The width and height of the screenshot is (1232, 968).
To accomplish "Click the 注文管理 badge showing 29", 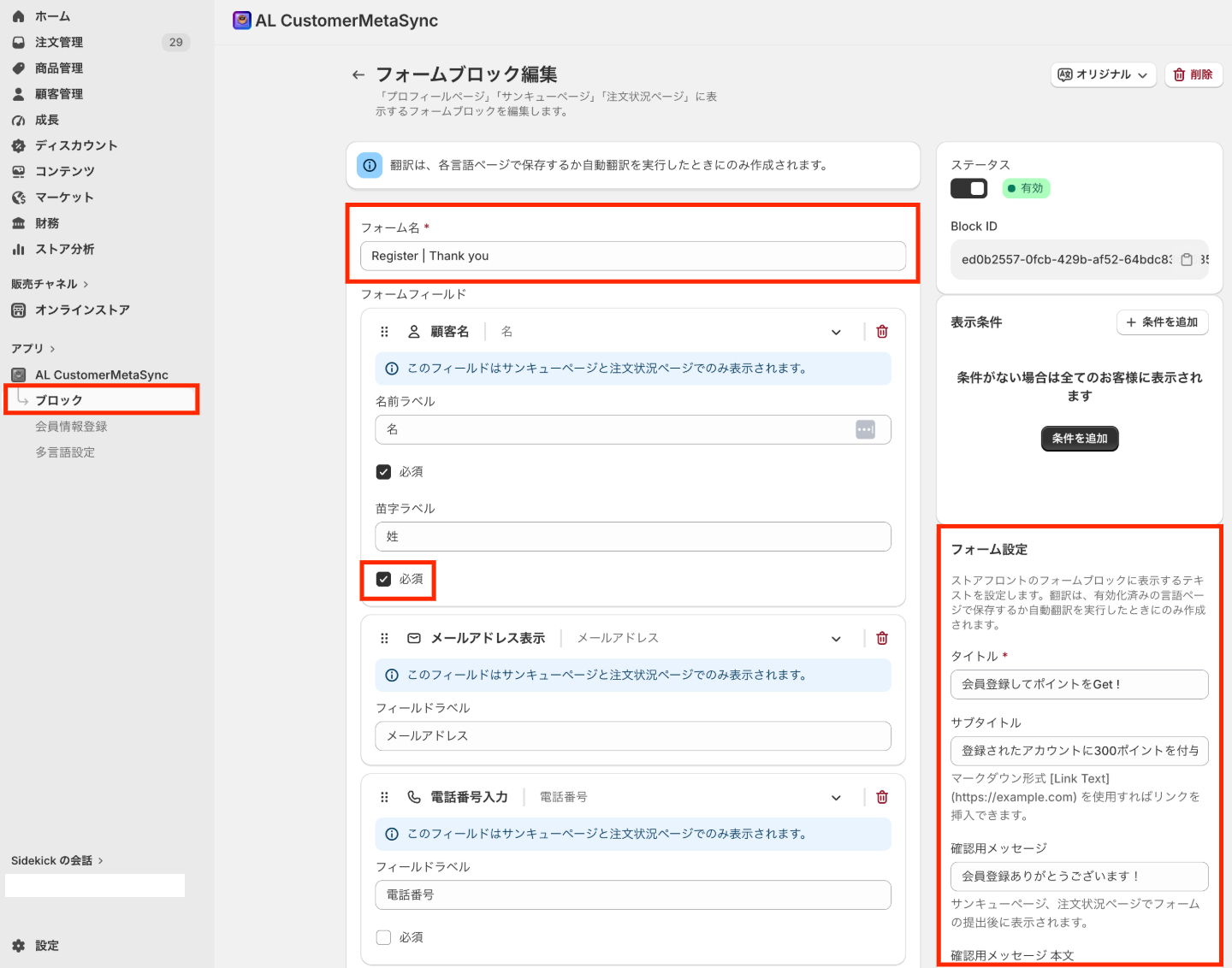I will [x=175, y=42].
